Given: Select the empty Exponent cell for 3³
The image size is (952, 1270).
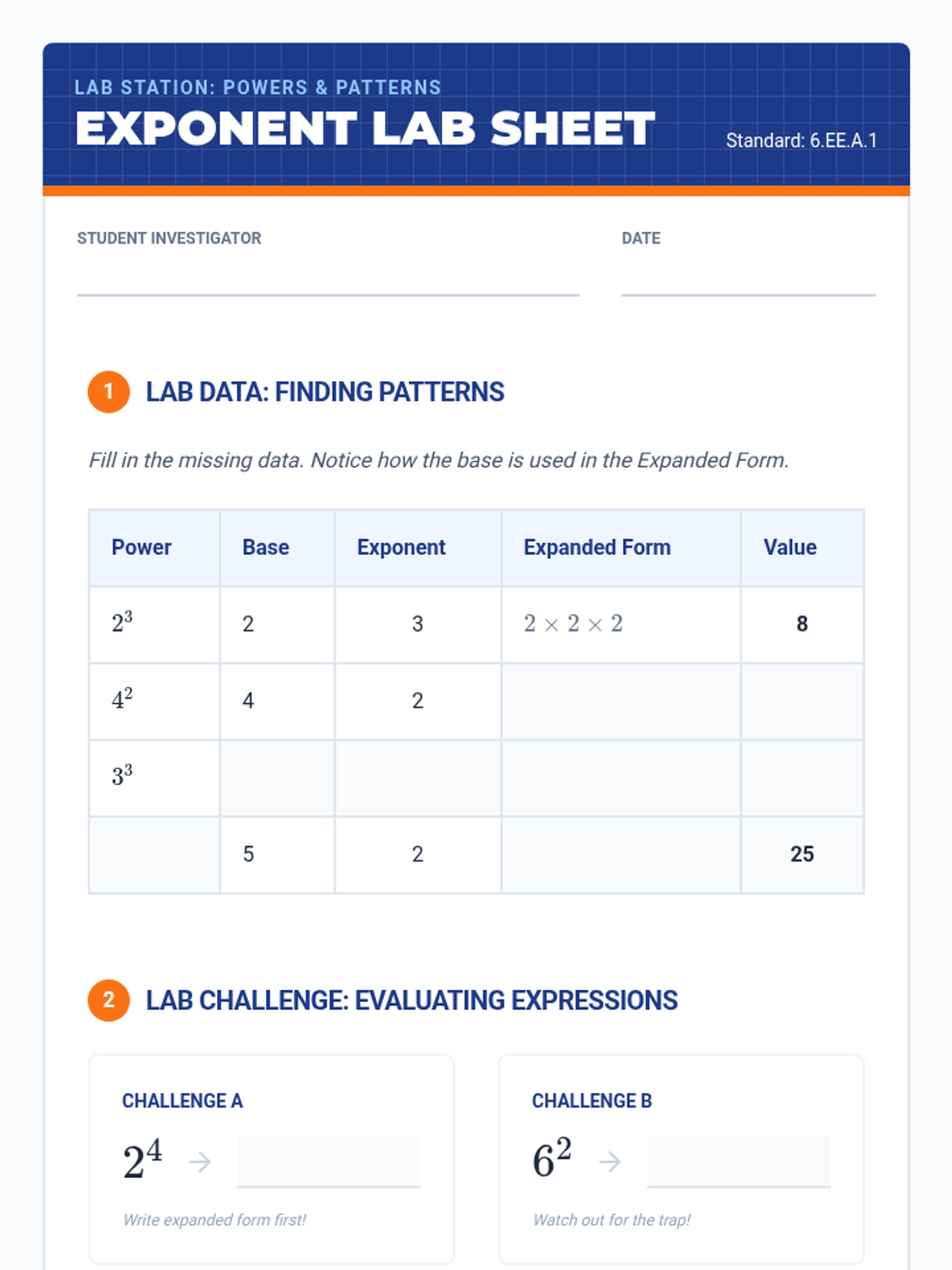Looking at the screenshot, I should pyautogui.click(x=418, y=778).
